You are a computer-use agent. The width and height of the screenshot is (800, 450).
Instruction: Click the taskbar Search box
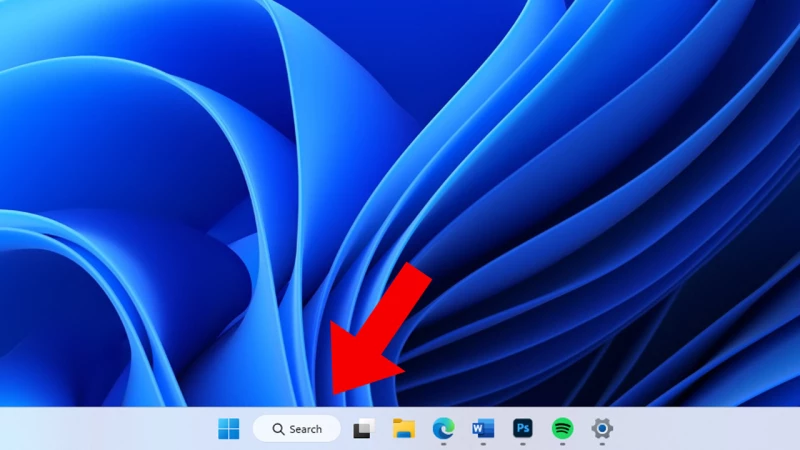[x=297, y=429]
